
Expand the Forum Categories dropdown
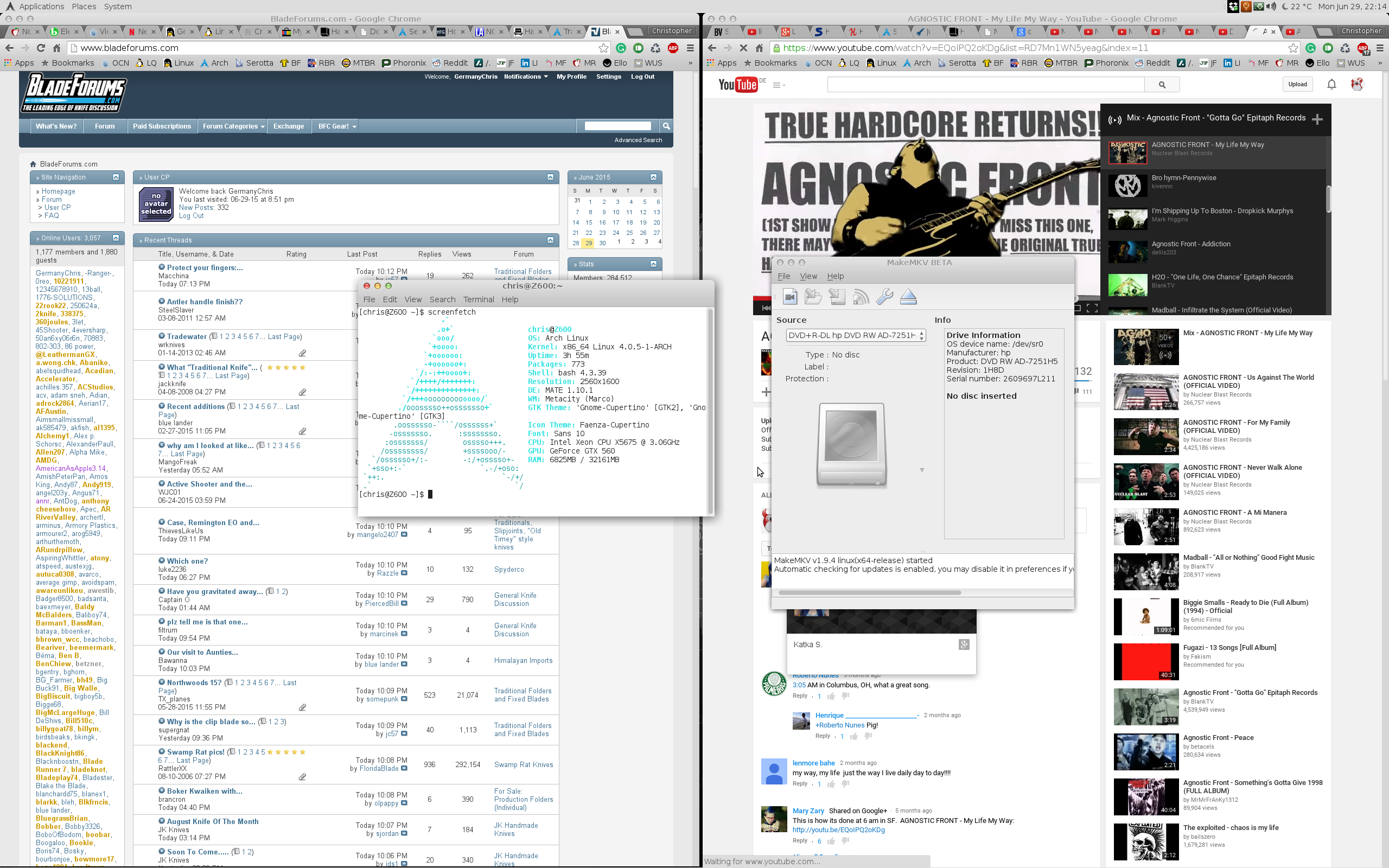(232, 126)
